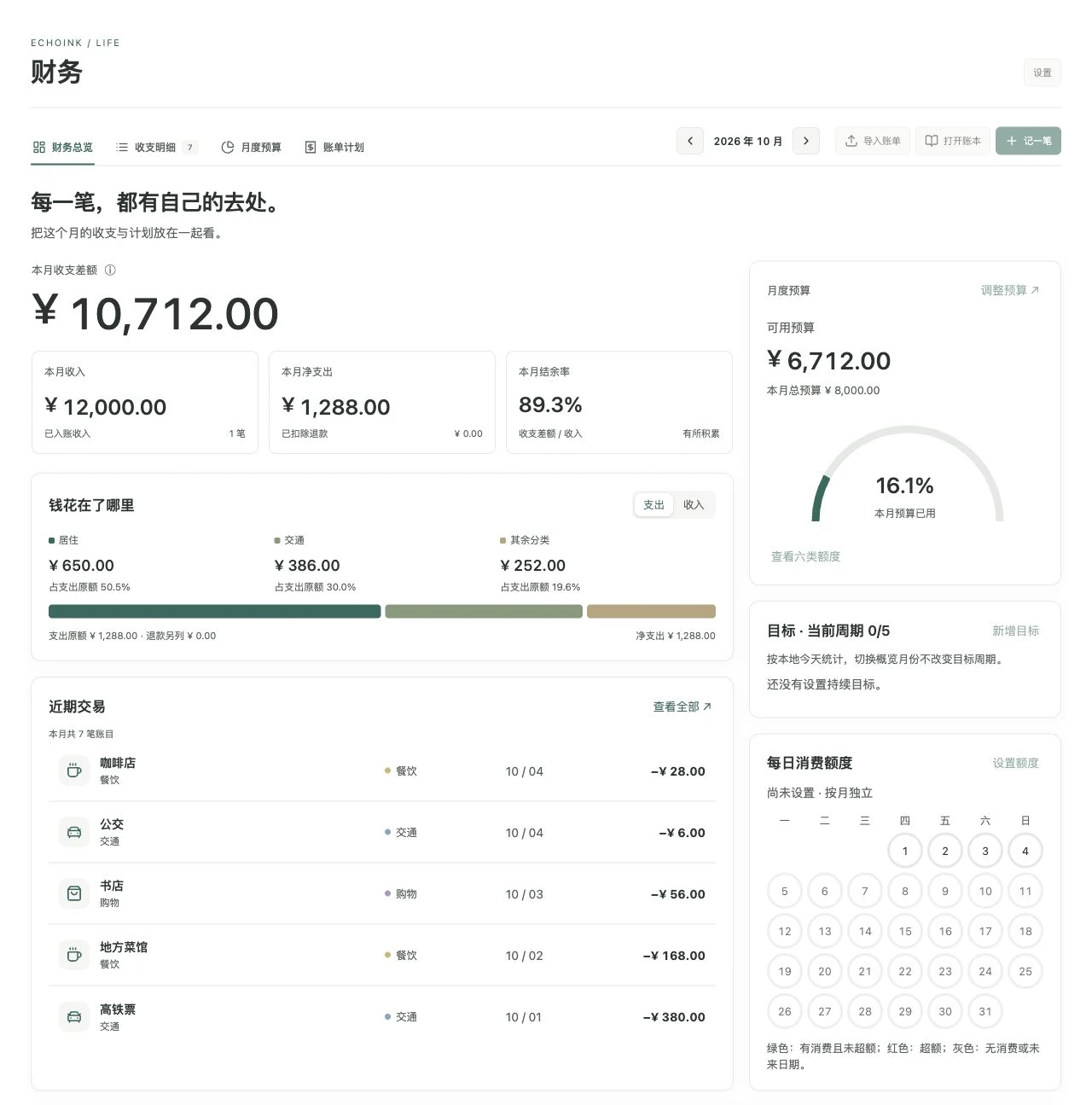Open 查看全部 recent transactions
This screenshot has width=1092, height=1105.
pyautogui.click(x=682, y=707)
